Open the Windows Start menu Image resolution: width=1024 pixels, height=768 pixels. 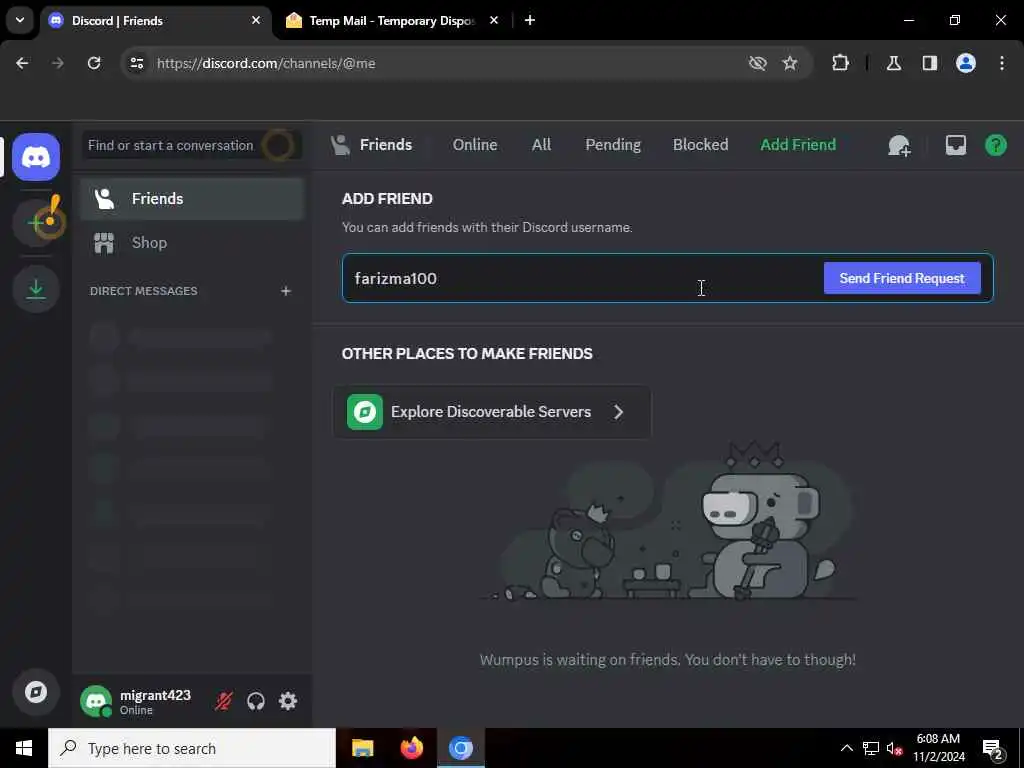(24, 748)
